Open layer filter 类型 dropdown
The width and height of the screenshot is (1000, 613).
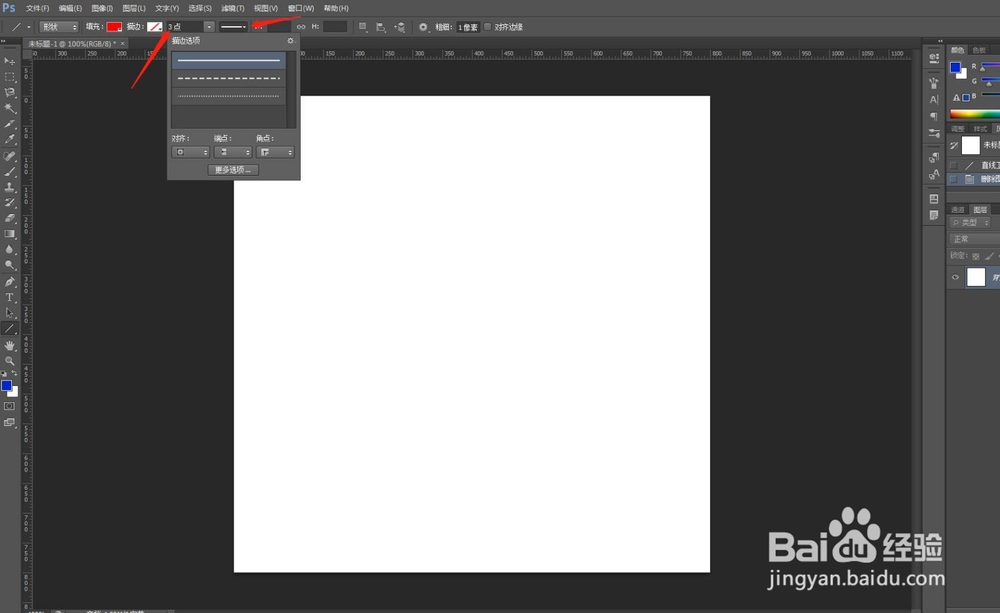click(x=969, y=223)
